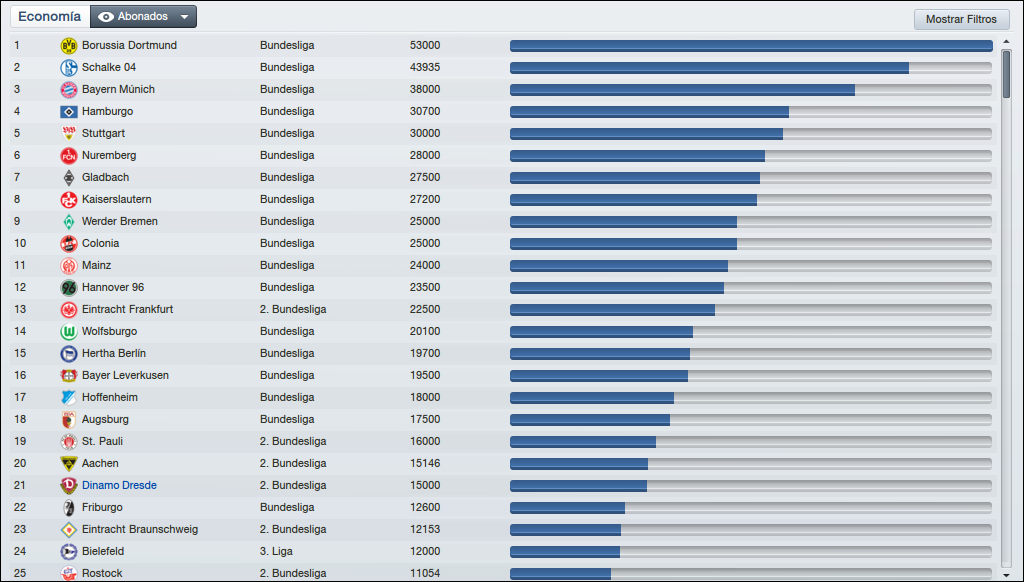Click the 43935 value for Schalke 04
This screenshot has width=1024, height=582.
pyautogui.click(x=425, y=67)
